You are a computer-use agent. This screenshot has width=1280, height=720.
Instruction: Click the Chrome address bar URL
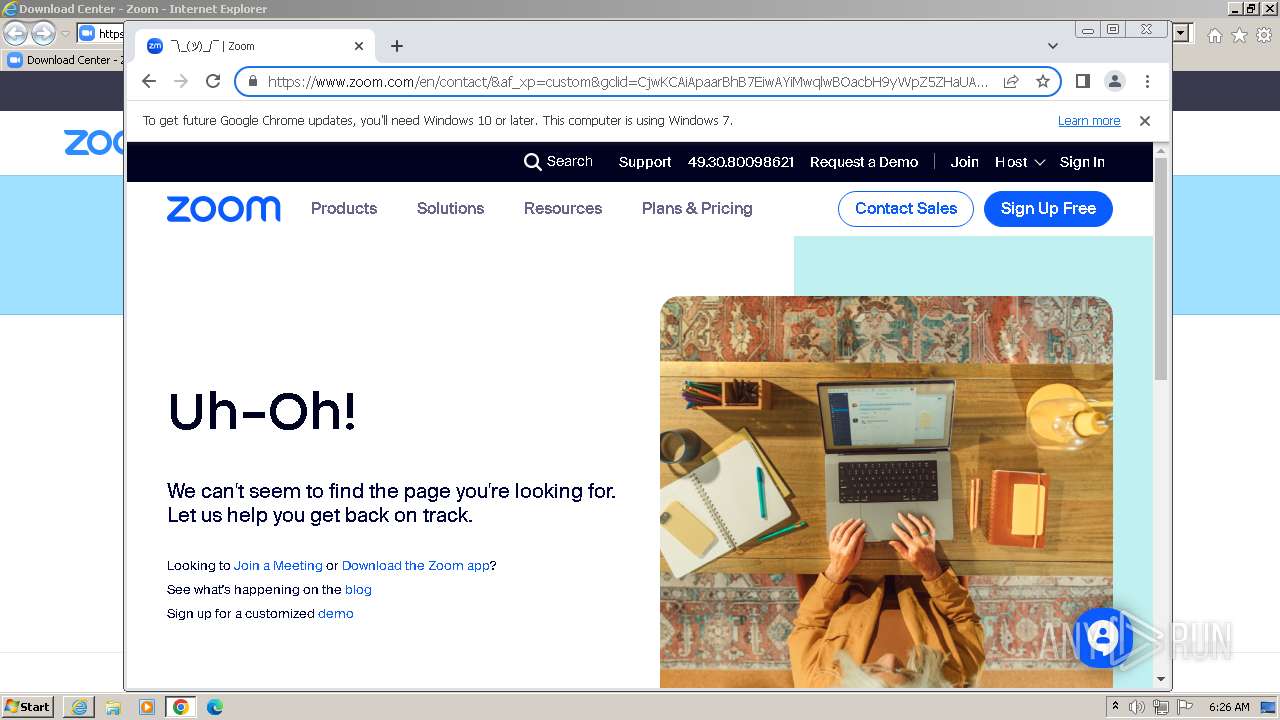click(x=628, y=82)
